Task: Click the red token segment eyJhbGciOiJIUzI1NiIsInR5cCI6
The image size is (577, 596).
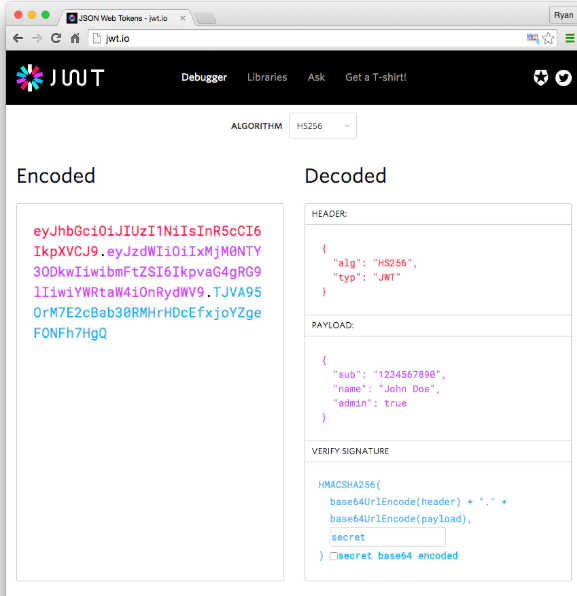Action: point(147,231)
